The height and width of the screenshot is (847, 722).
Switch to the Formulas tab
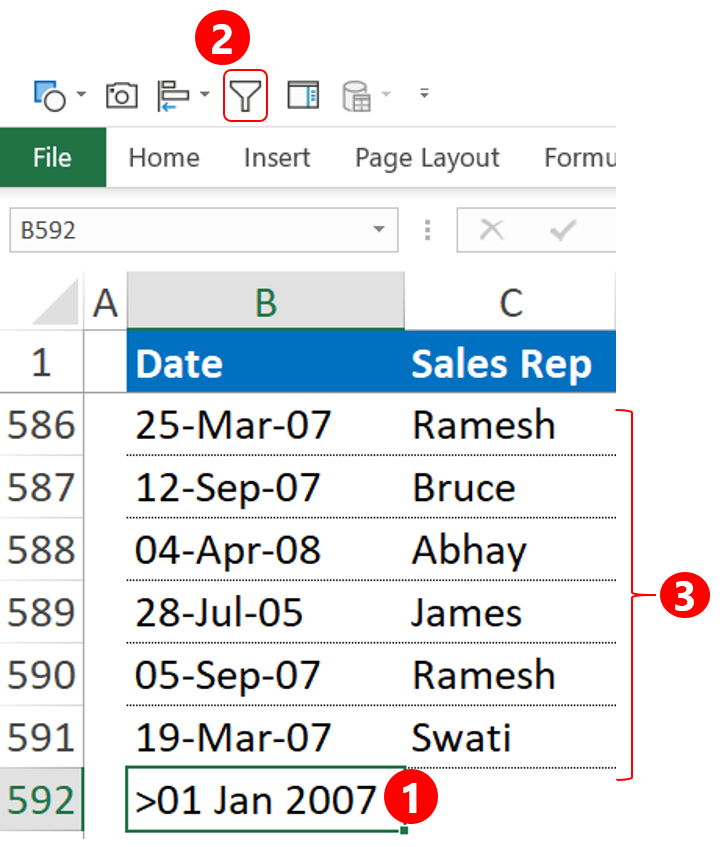pyautogui.click(x=579, y=158)
